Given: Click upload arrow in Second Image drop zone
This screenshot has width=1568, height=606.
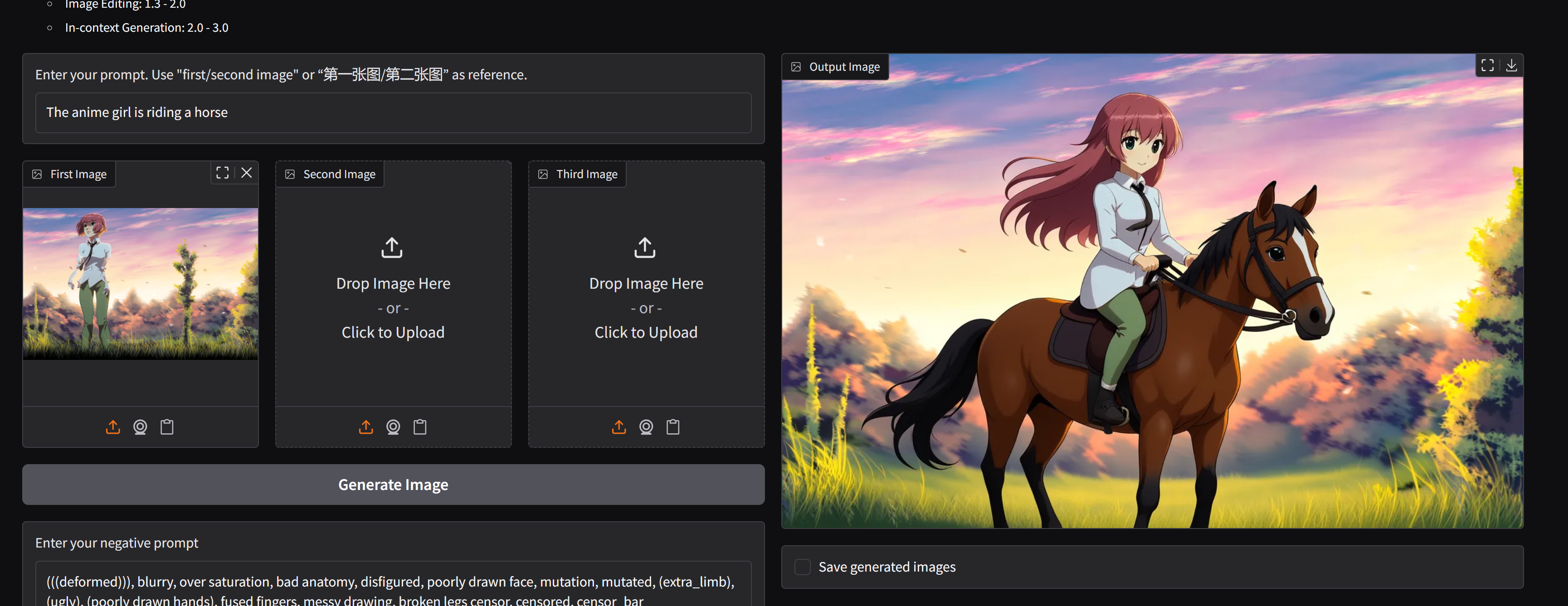Looking at the screenshot, I should point(392,247).
